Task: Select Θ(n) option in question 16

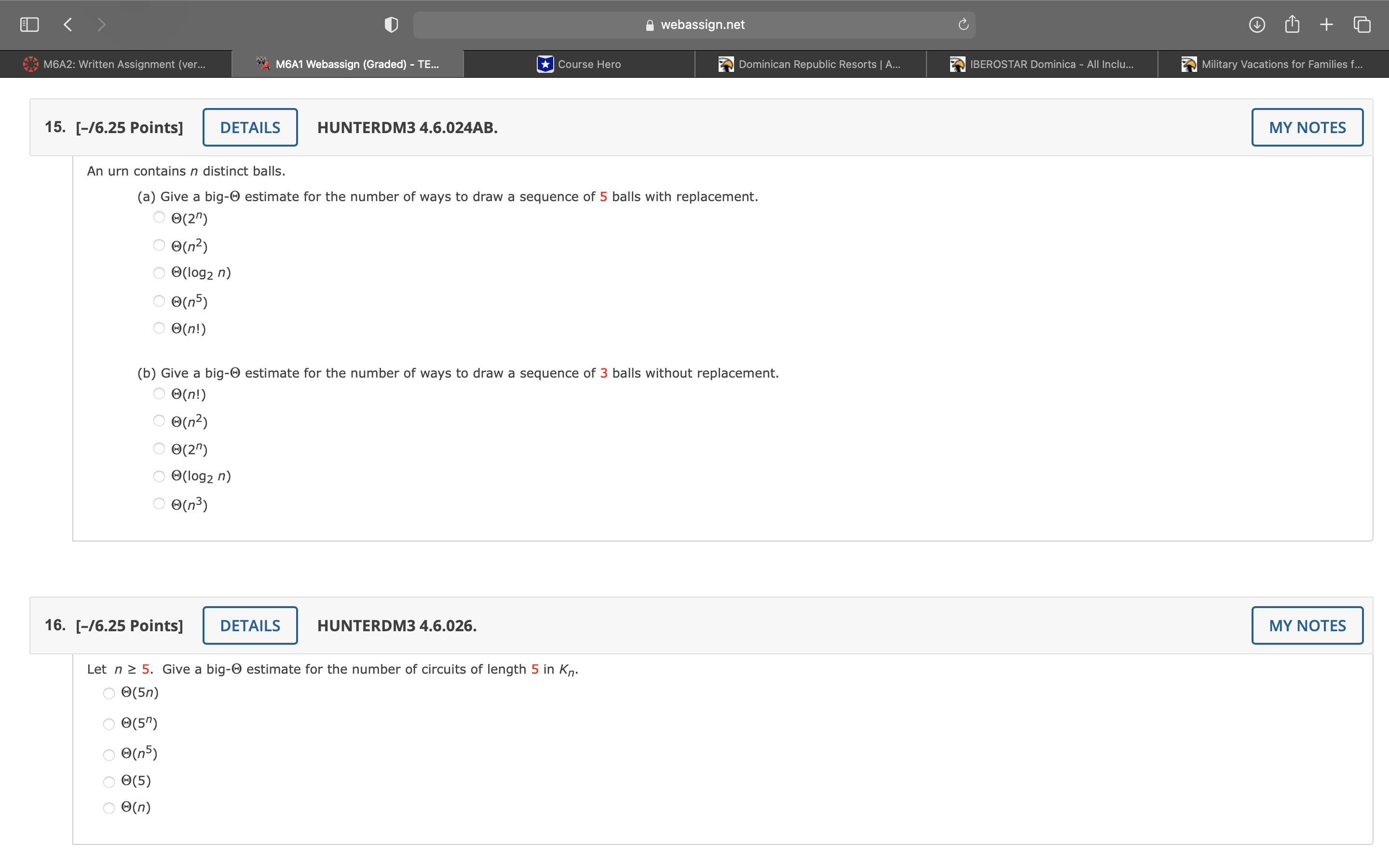Action: 109,808
